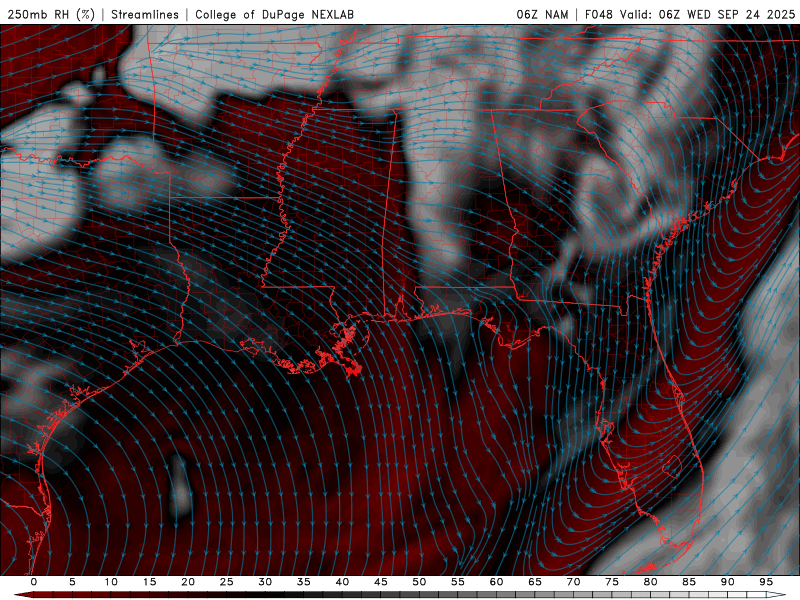Click the colorbar label "45"
The width and height of the screenshot is (800, 600).
[381, 582]
